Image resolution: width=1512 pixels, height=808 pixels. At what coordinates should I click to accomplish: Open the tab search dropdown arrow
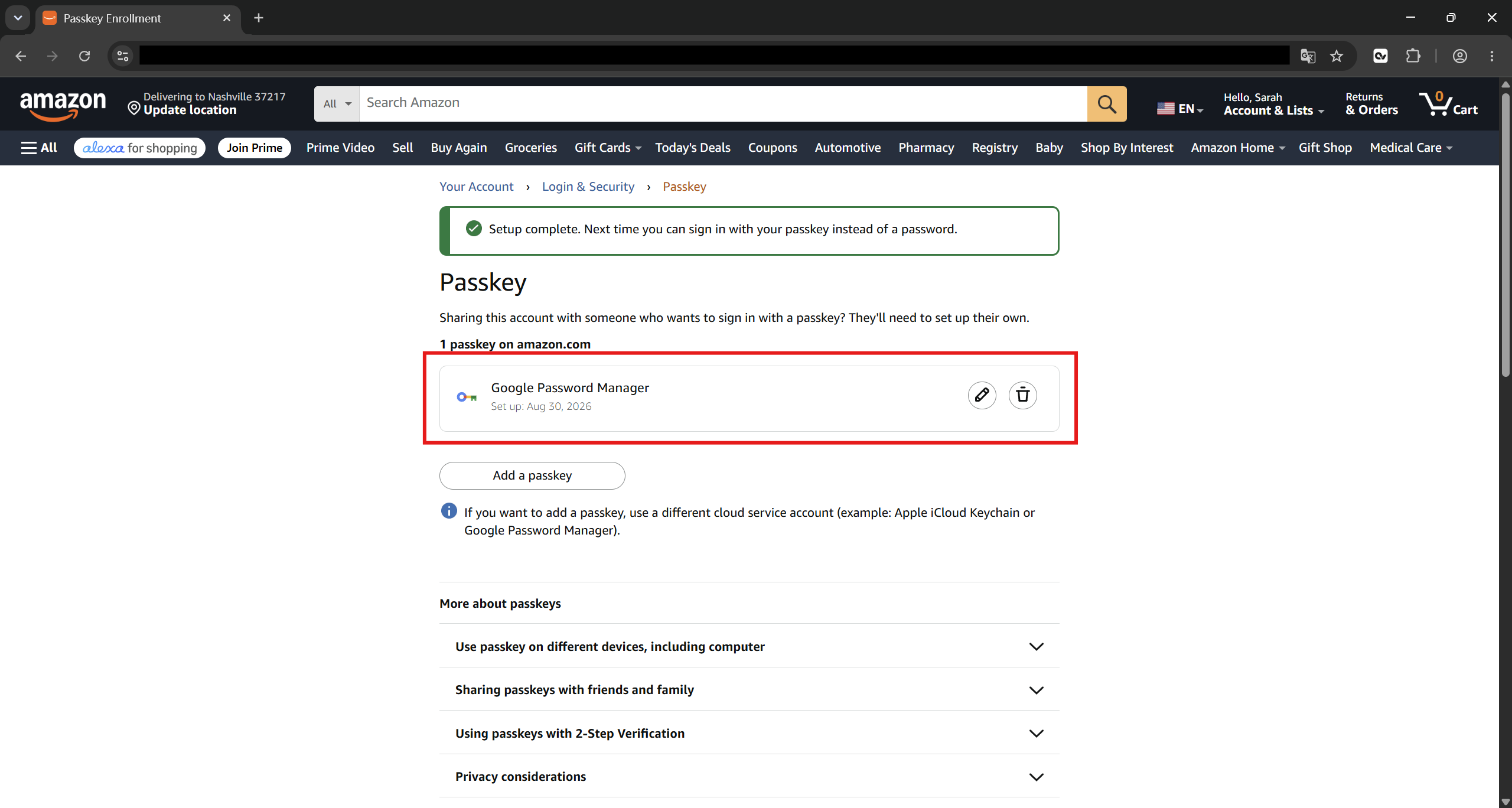[18, 18]
